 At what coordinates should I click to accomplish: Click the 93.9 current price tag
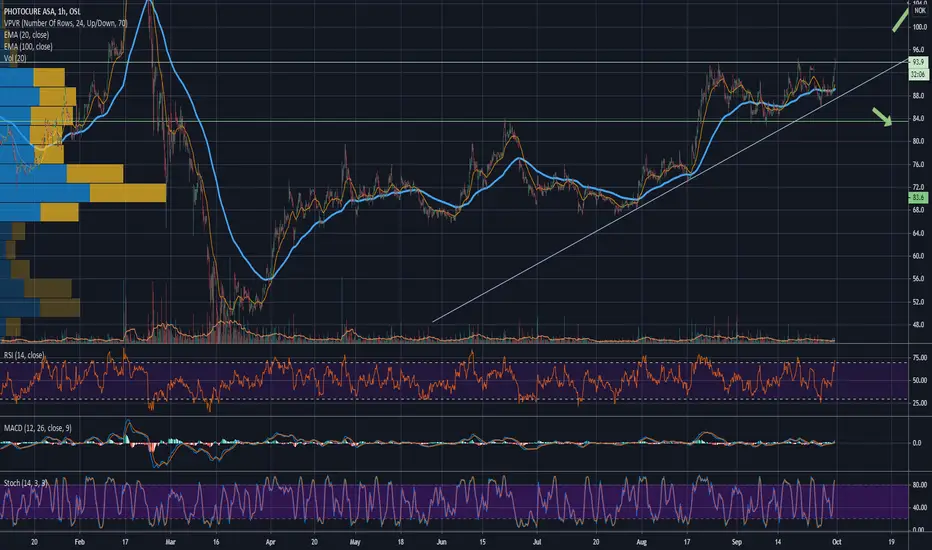click(918, 62)
